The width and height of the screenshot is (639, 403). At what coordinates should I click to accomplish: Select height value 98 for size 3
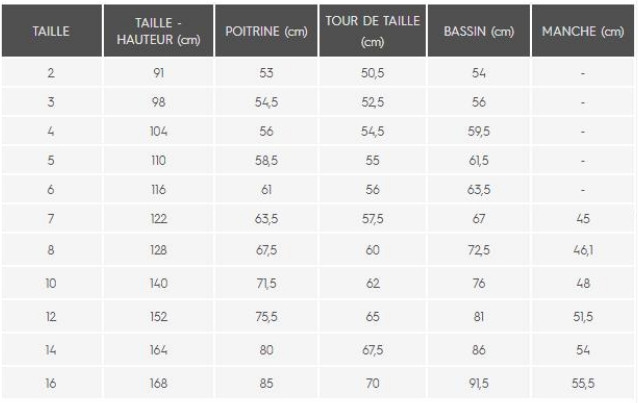tap(159, 102)
